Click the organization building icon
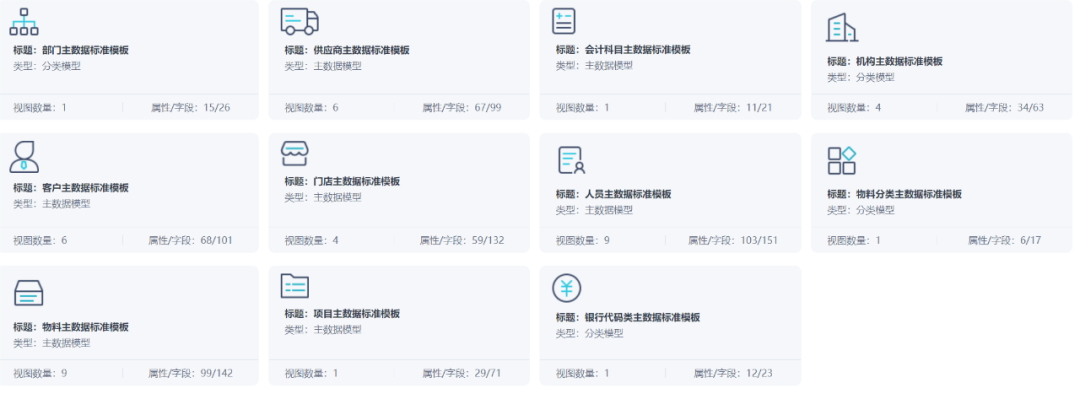This screenshot has width=1080, height=399. click(841, 28)
